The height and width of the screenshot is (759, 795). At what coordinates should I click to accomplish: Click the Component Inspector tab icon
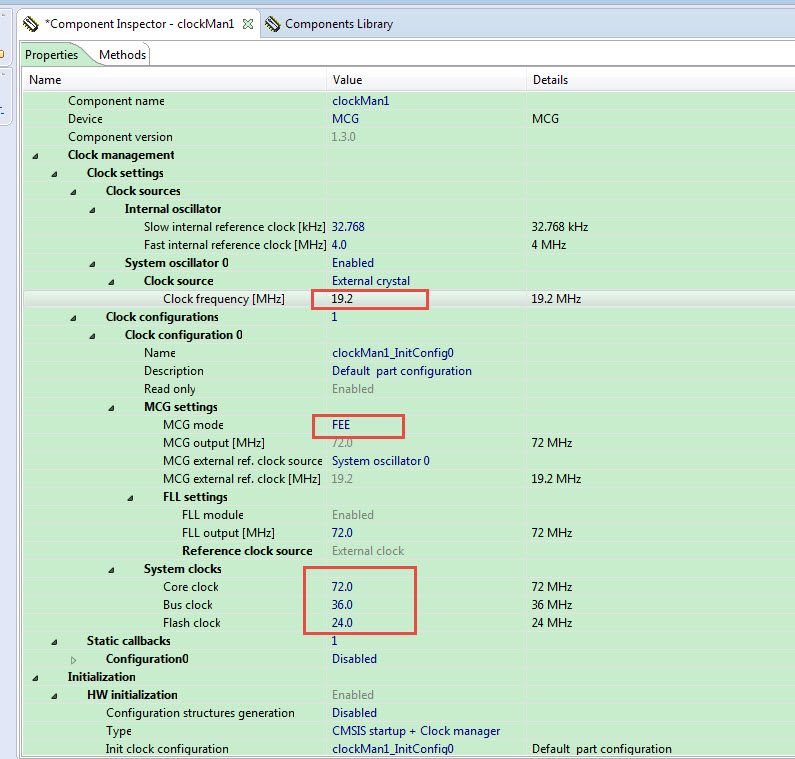[x=30, y=24]
